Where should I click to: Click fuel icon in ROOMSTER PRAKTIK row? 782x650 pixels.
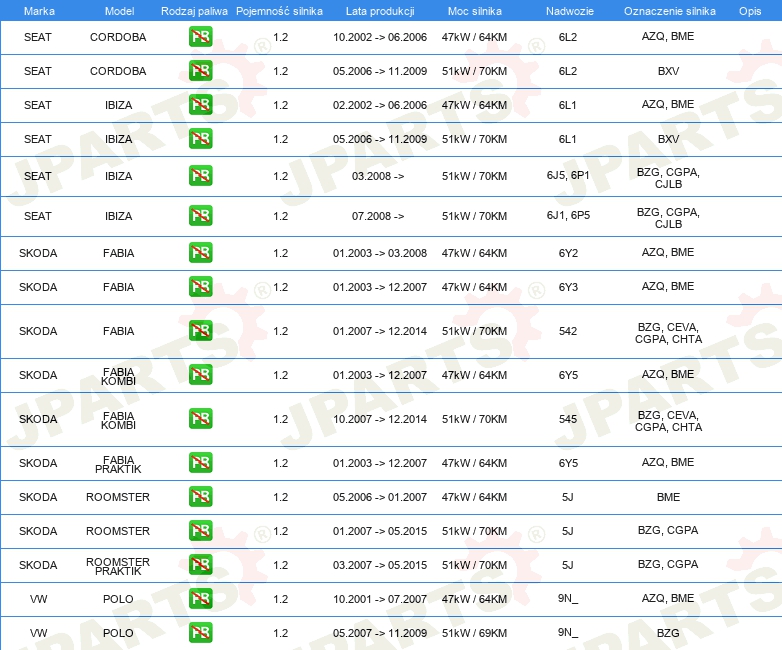click(x=200, y=564)
